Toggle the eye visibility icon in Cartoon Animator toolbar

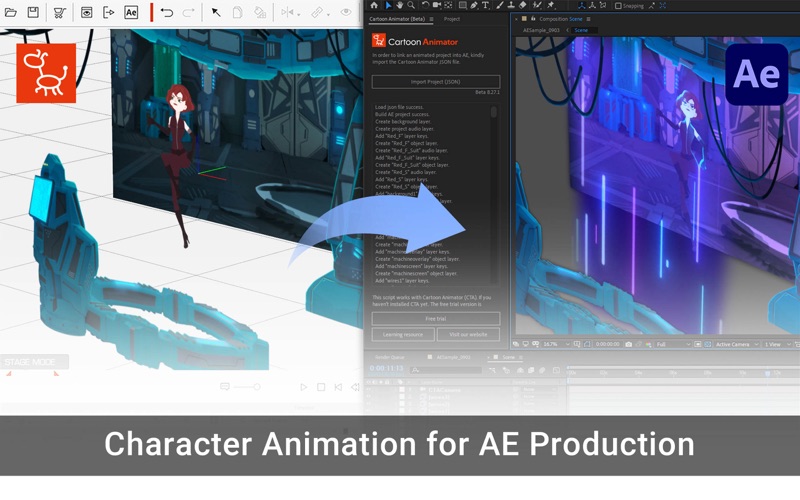pyautogui.click(x=346, y=12)
